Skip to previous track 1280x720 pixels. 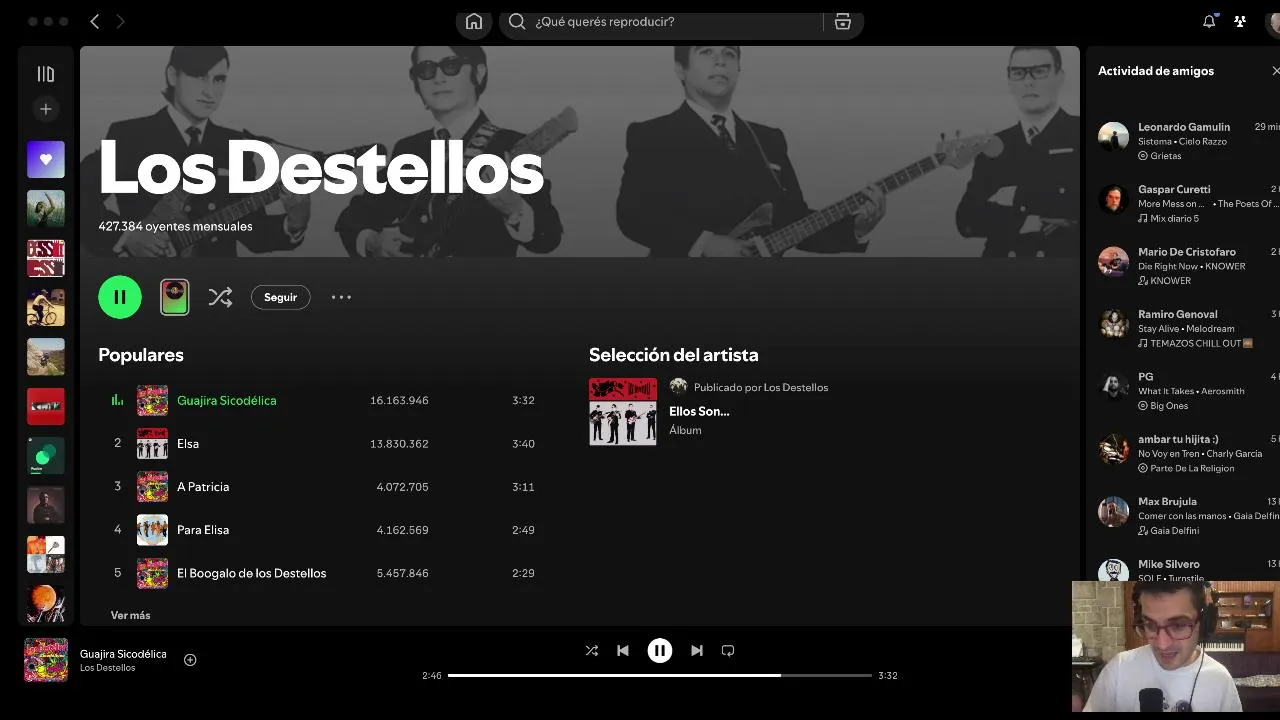(623, 650)
